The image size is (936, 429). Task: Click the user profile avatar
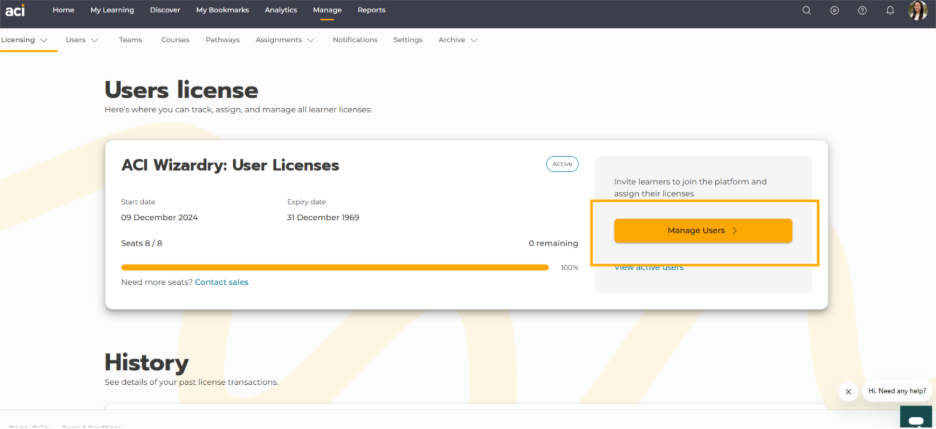coord(918,10)
